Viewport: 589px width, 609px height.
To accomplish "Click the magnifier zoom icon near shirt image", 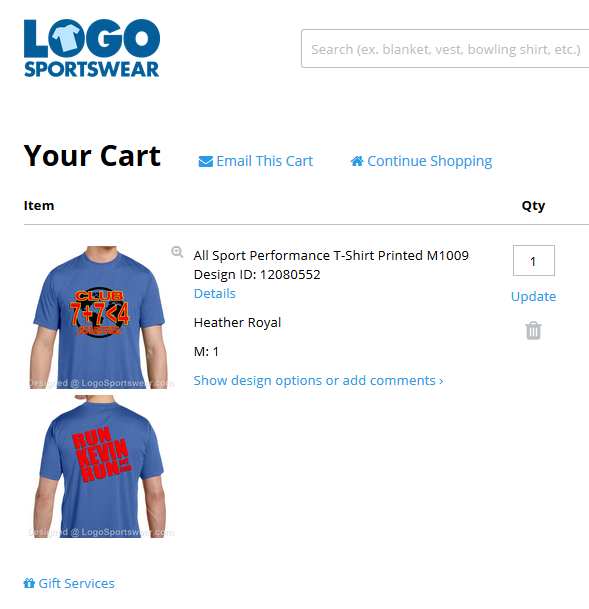I will point(177,252).
